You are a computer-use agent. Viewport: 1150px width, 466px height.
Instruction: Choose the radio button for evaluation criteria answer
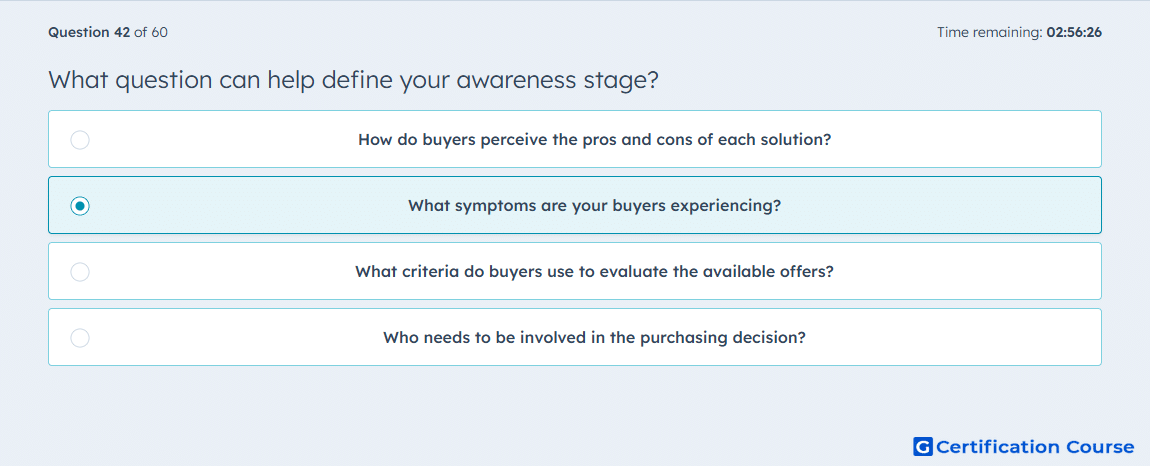coord(80,272)
